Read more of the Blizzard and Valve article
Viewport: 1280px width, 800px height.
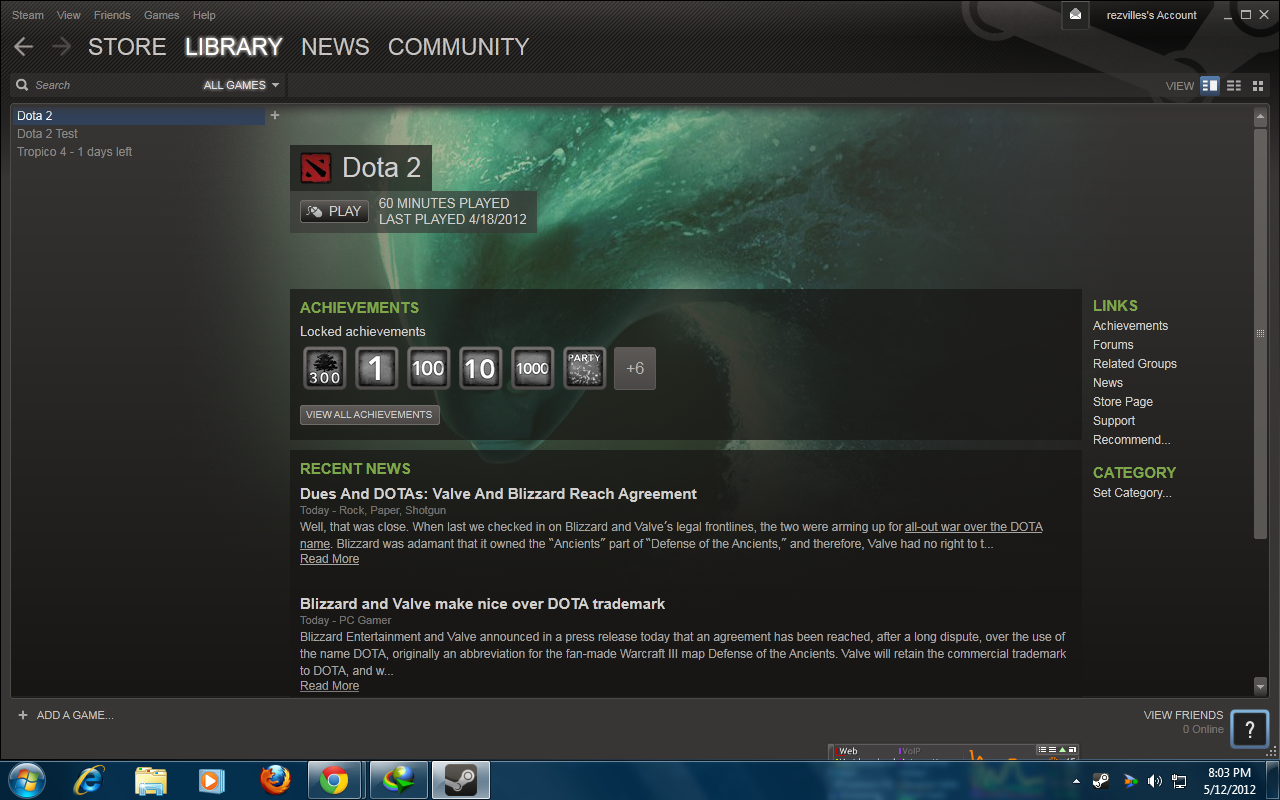coord(329,686)
